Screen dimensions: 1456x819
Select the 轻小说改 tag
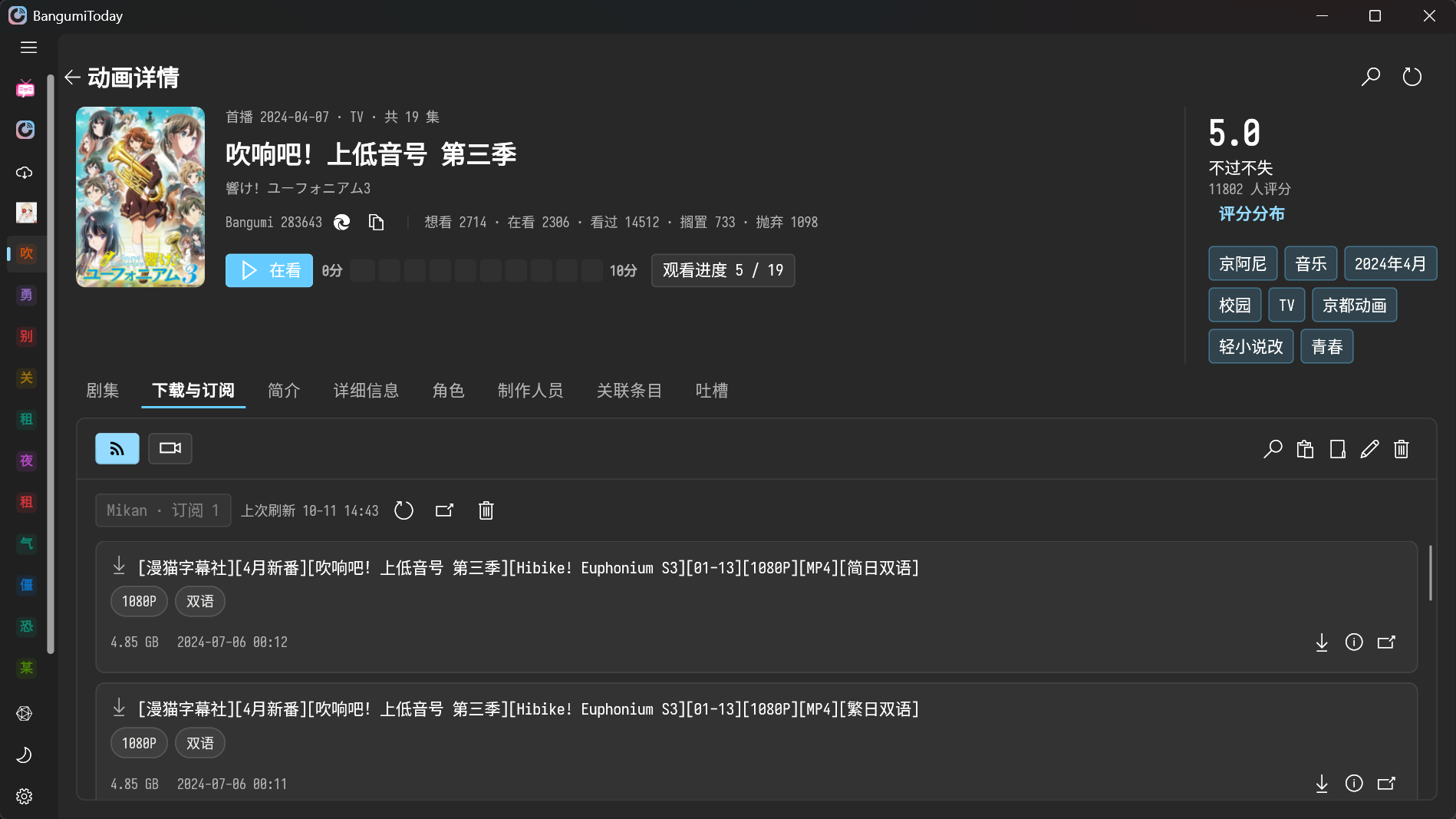(1251, 347)
